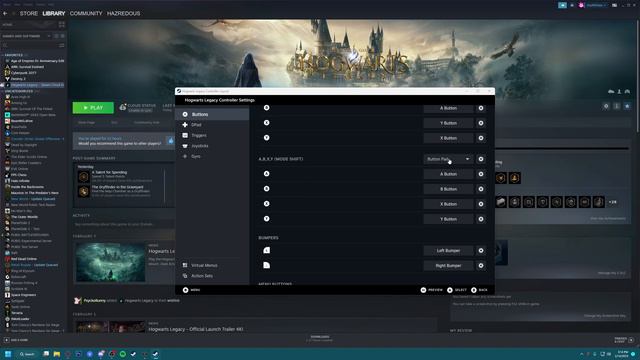This screenshot has width=640, height=360.
Task: Open the collections grid view icon
Action: [62, 24]
